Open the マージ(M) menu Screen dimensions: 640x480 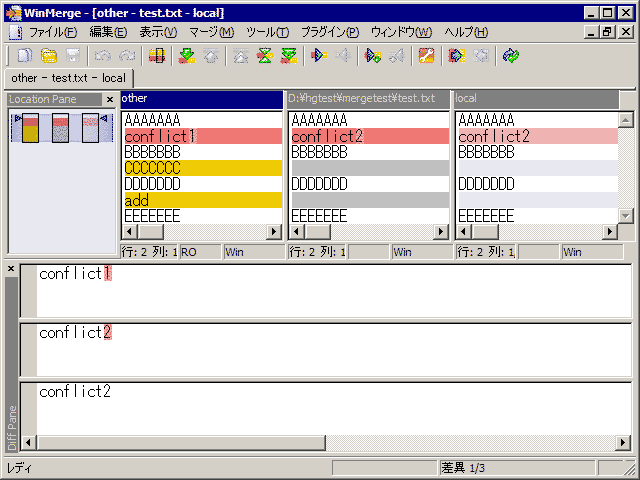coord(211,32)
